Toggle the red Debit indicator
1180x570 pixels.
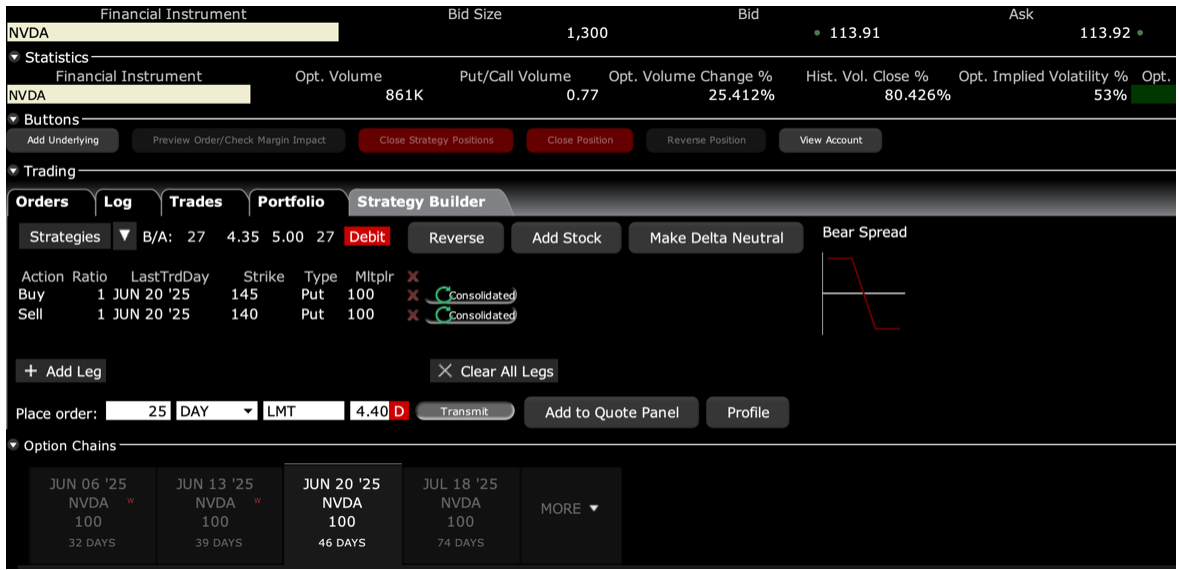(x=367, y=237)
